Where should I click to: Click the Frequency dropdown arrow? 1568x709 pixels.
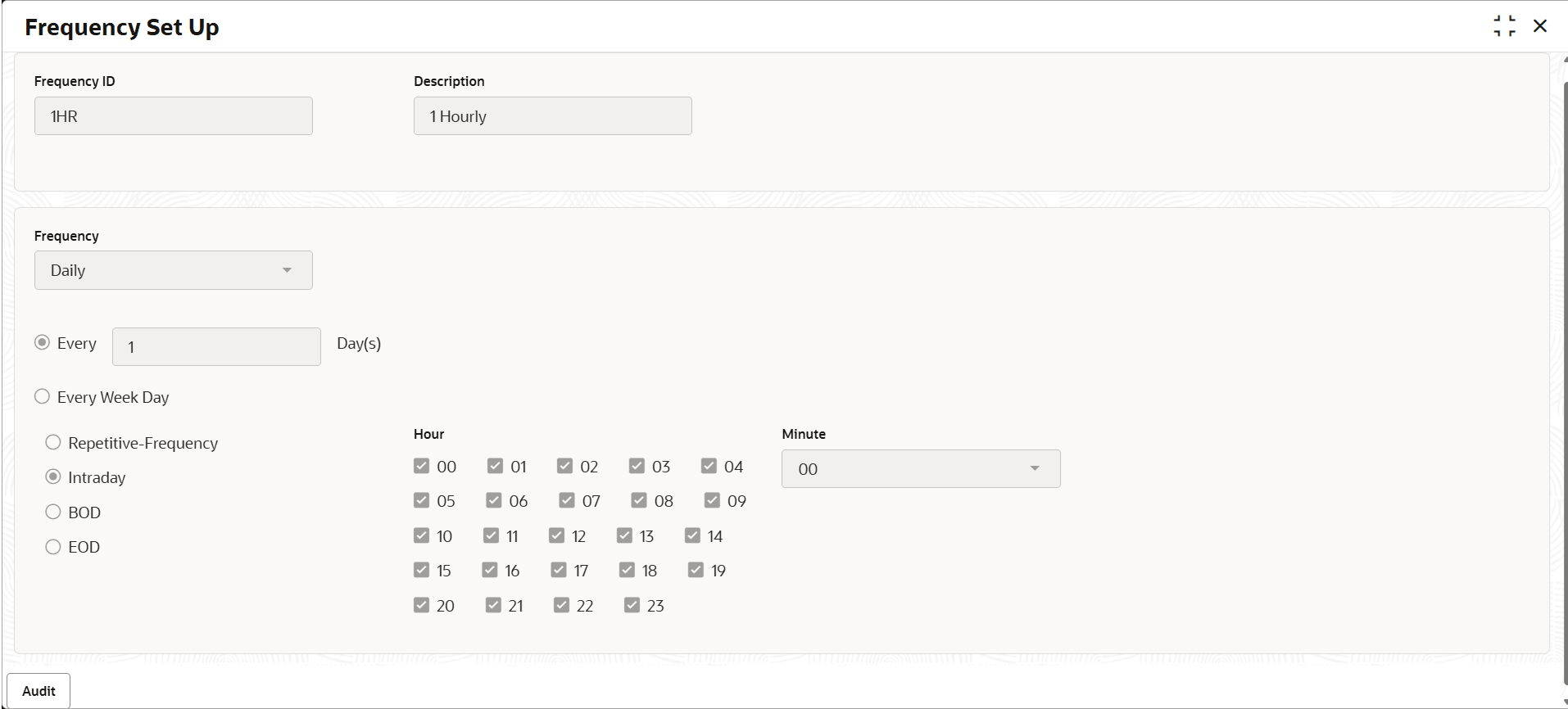coord(287,270)
